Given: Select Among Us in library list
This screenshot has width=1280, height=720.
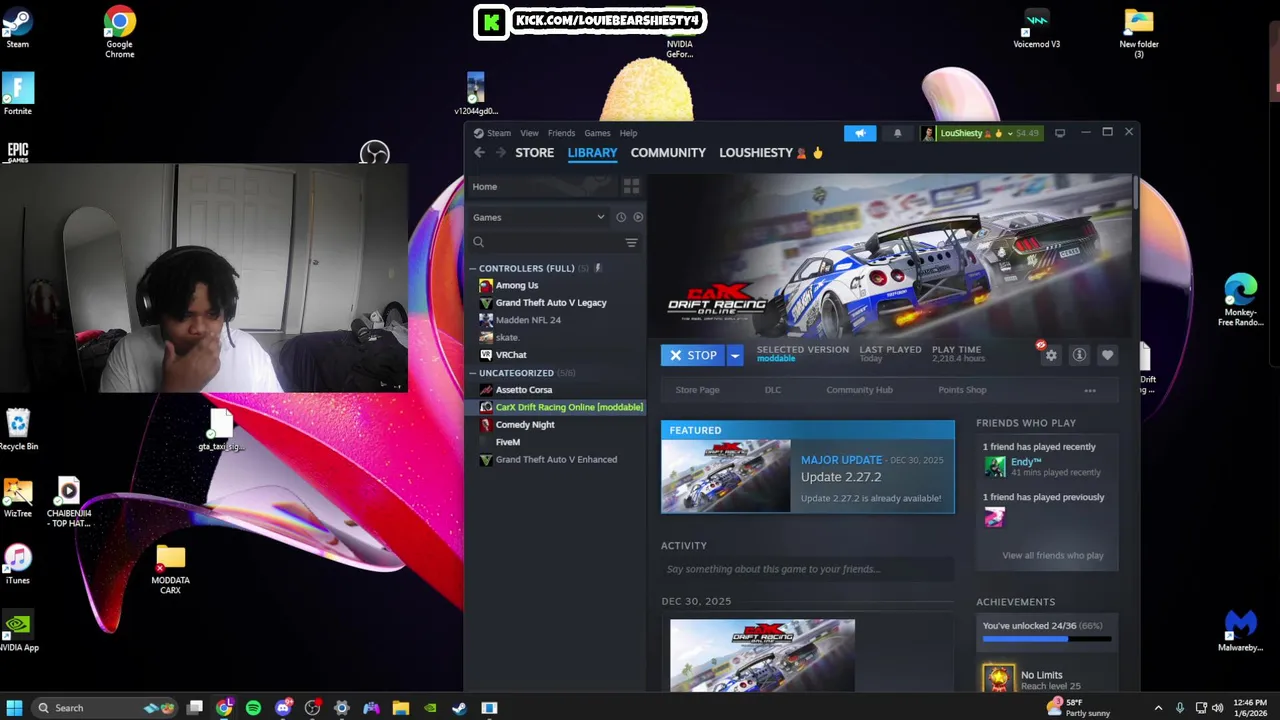Looking at the screenshot, I should click(x=516, y=285).
